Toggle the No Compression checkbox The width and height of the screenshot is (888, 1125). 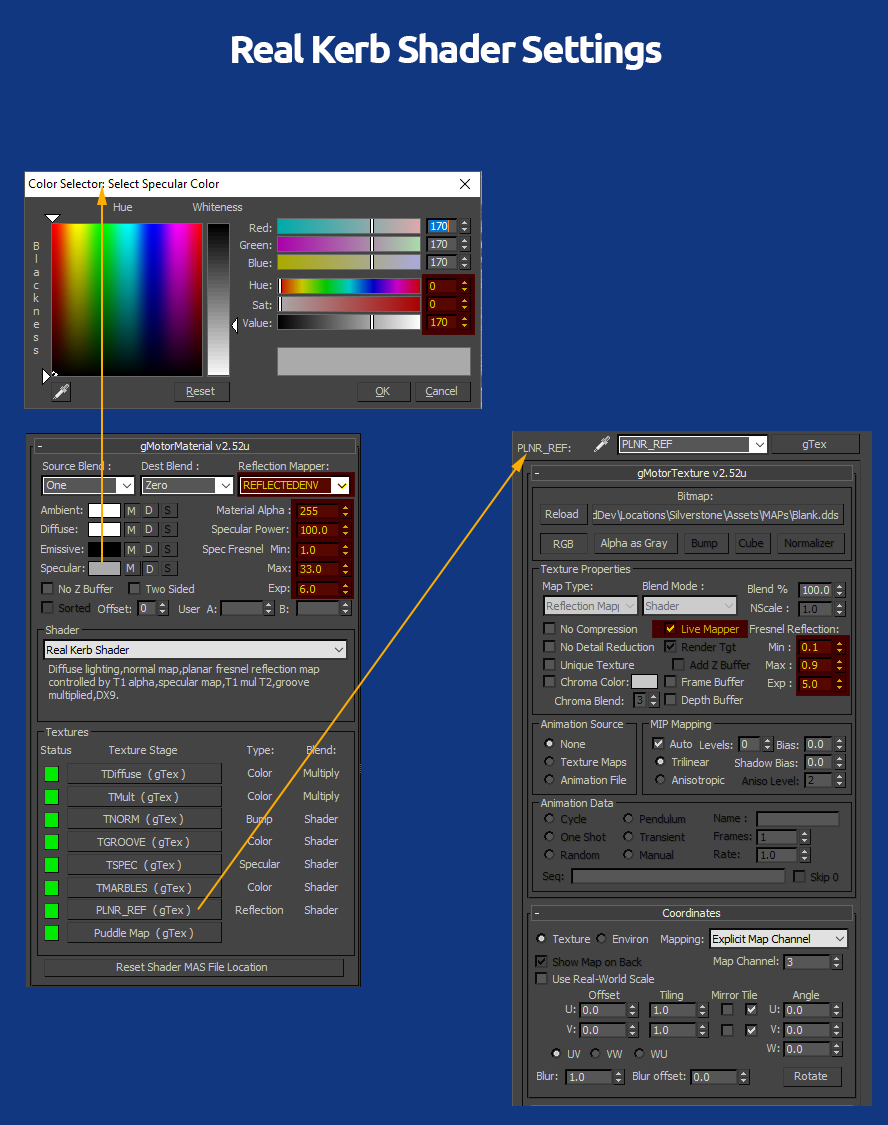tap(549, 629)
